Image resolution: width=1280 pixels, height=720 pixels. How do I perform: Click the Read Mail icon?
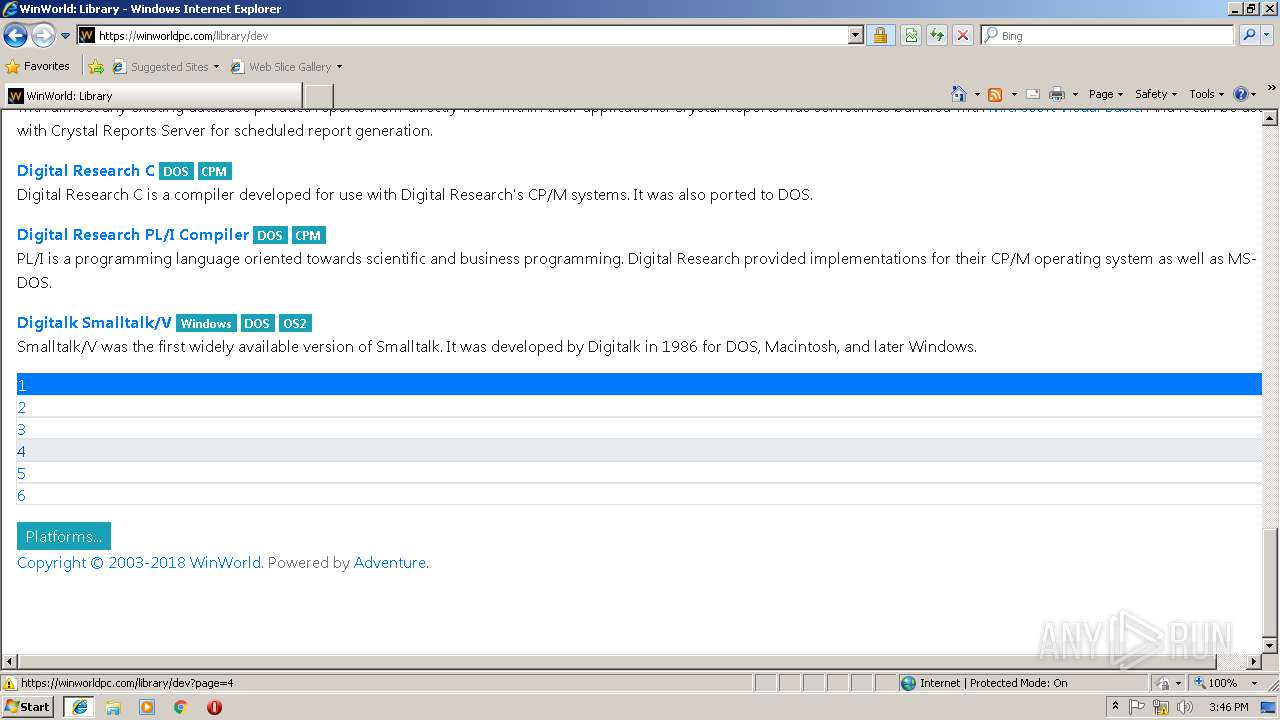[1033, 94]
